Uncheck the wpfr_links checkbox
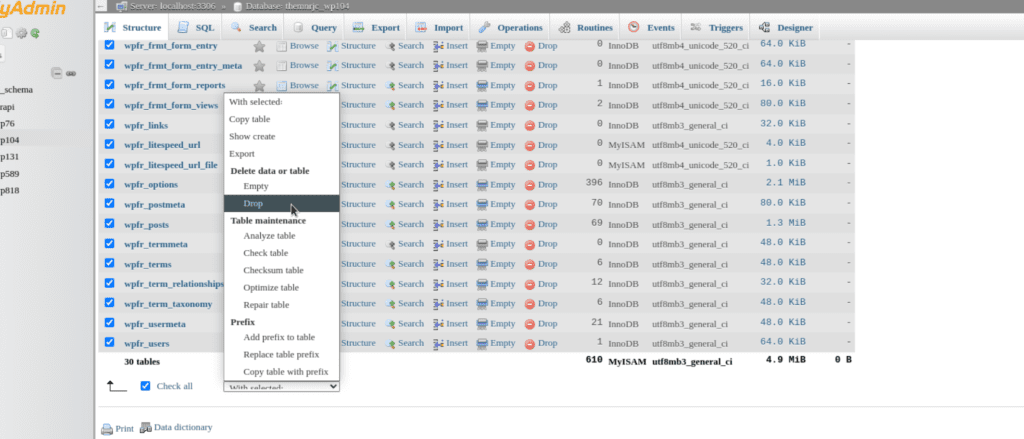 click(x=110, y=124)
